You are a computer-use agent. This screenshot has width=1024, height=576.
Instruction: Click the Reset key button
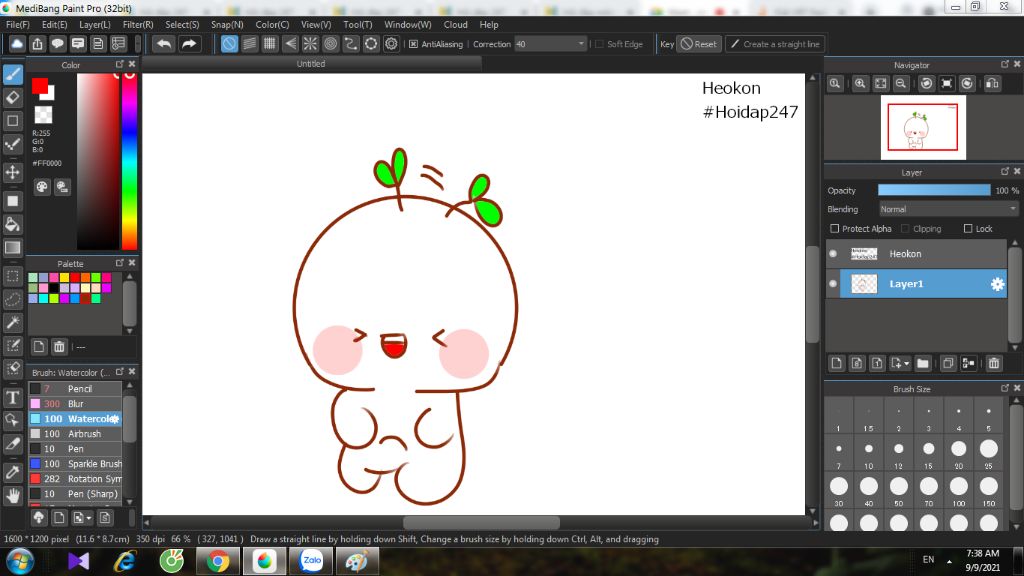click(x=699, y=44)
